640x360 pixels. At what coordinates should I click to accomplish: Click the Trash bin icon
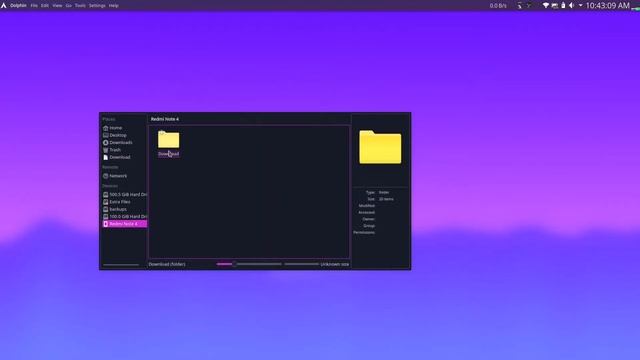tap(106, 150)
